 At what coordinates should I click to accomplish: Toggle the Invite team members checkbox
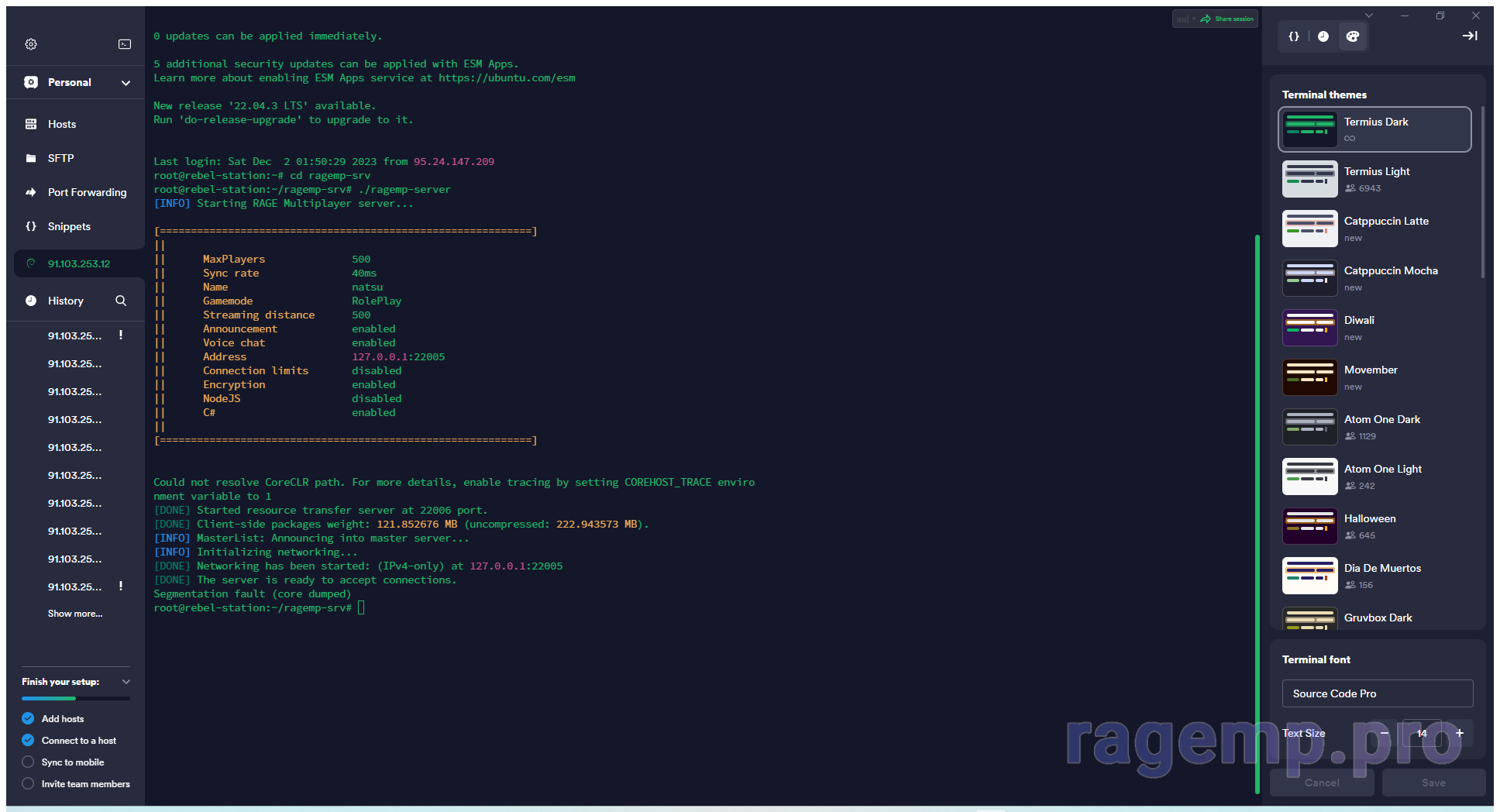click(x=28, y=784)
